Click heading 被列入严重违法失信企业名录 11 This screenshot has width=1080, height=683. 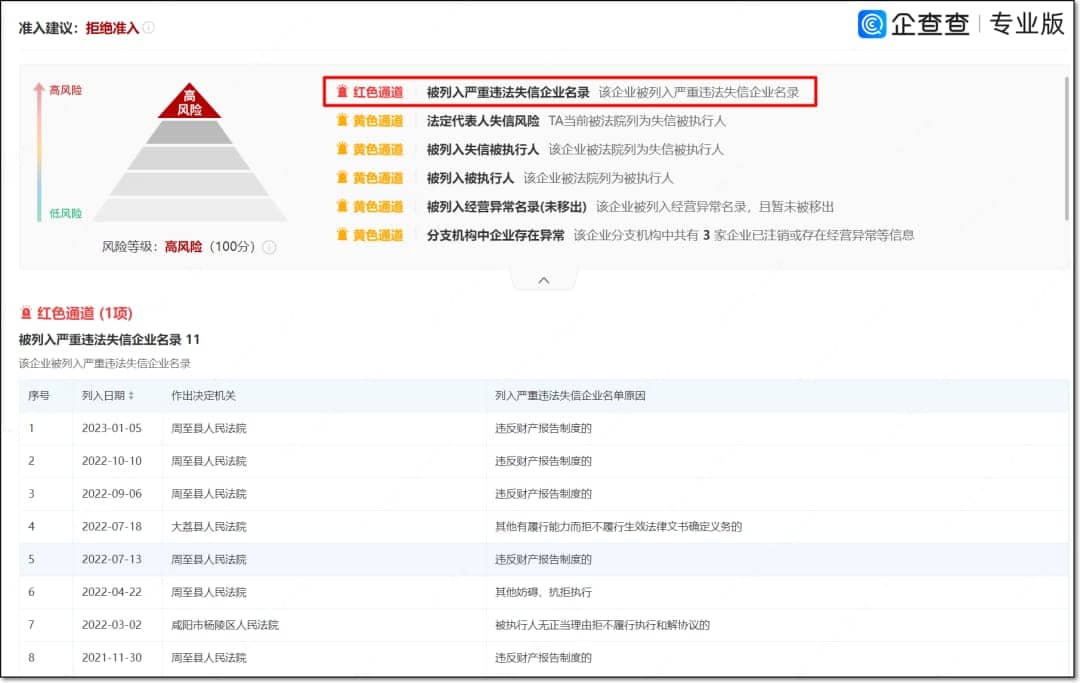(109, 339)
